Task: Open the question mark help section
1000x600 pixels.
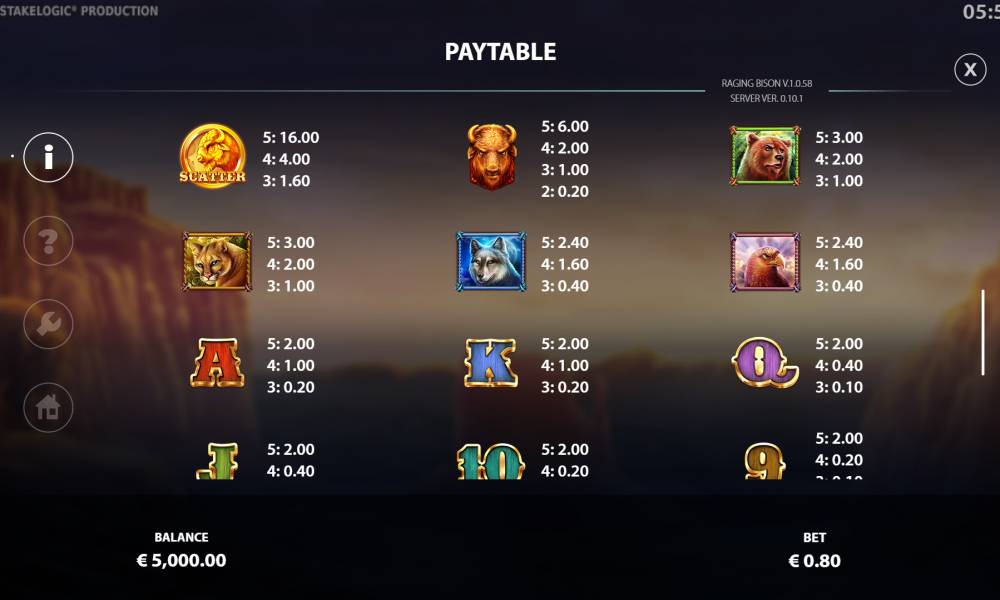Action: point(48,240)
